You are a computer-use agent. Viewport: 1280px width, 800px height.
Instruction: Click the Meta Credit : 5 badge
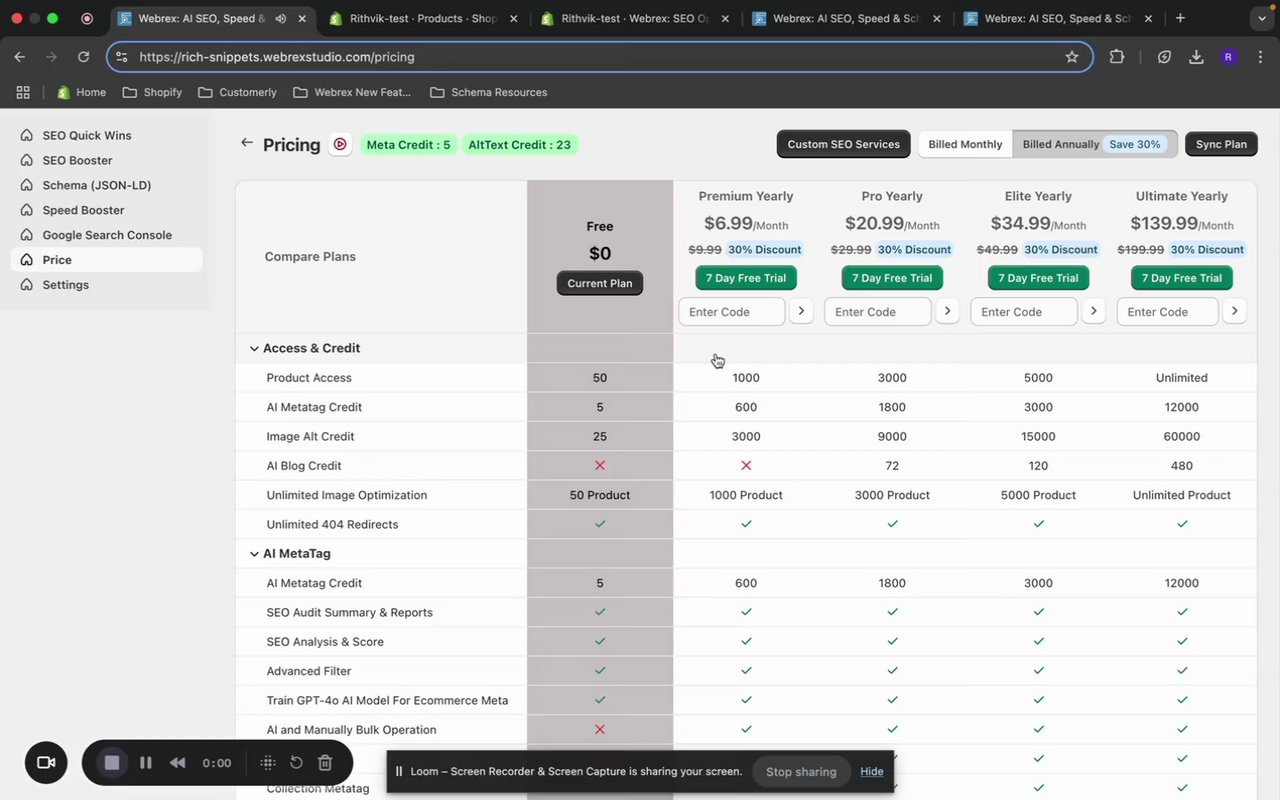[408, 145]
